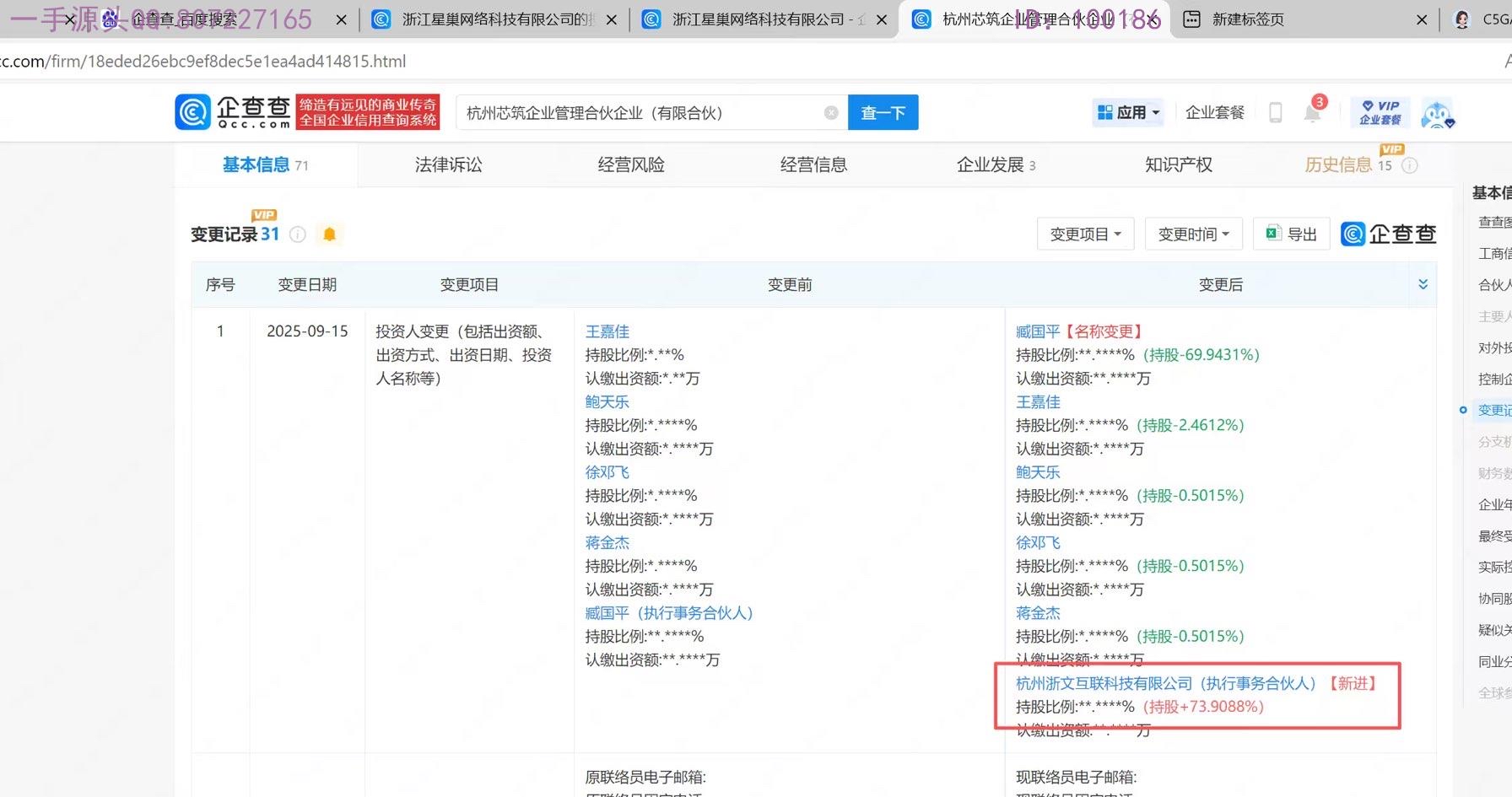Open 徐邓飞 link in the 变更前 column

click(607, 472)
